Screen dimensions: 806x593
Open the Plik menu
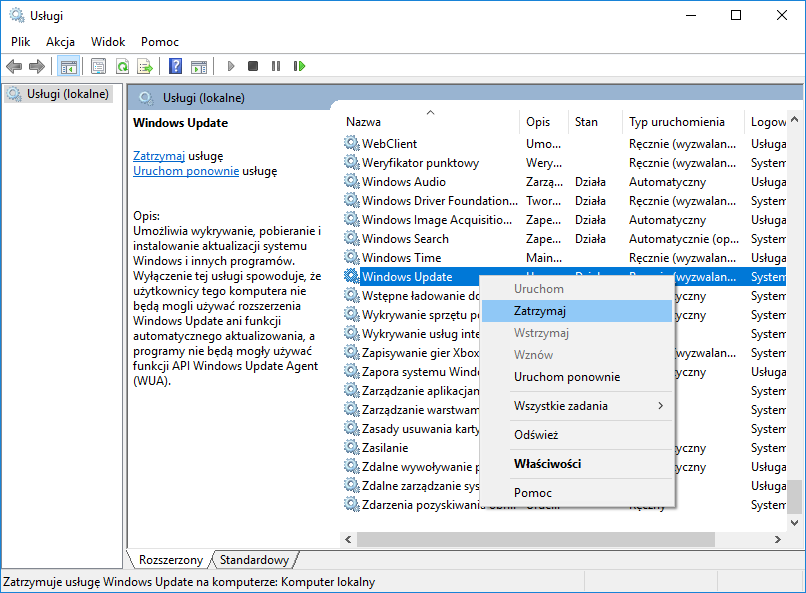(21, 42)
